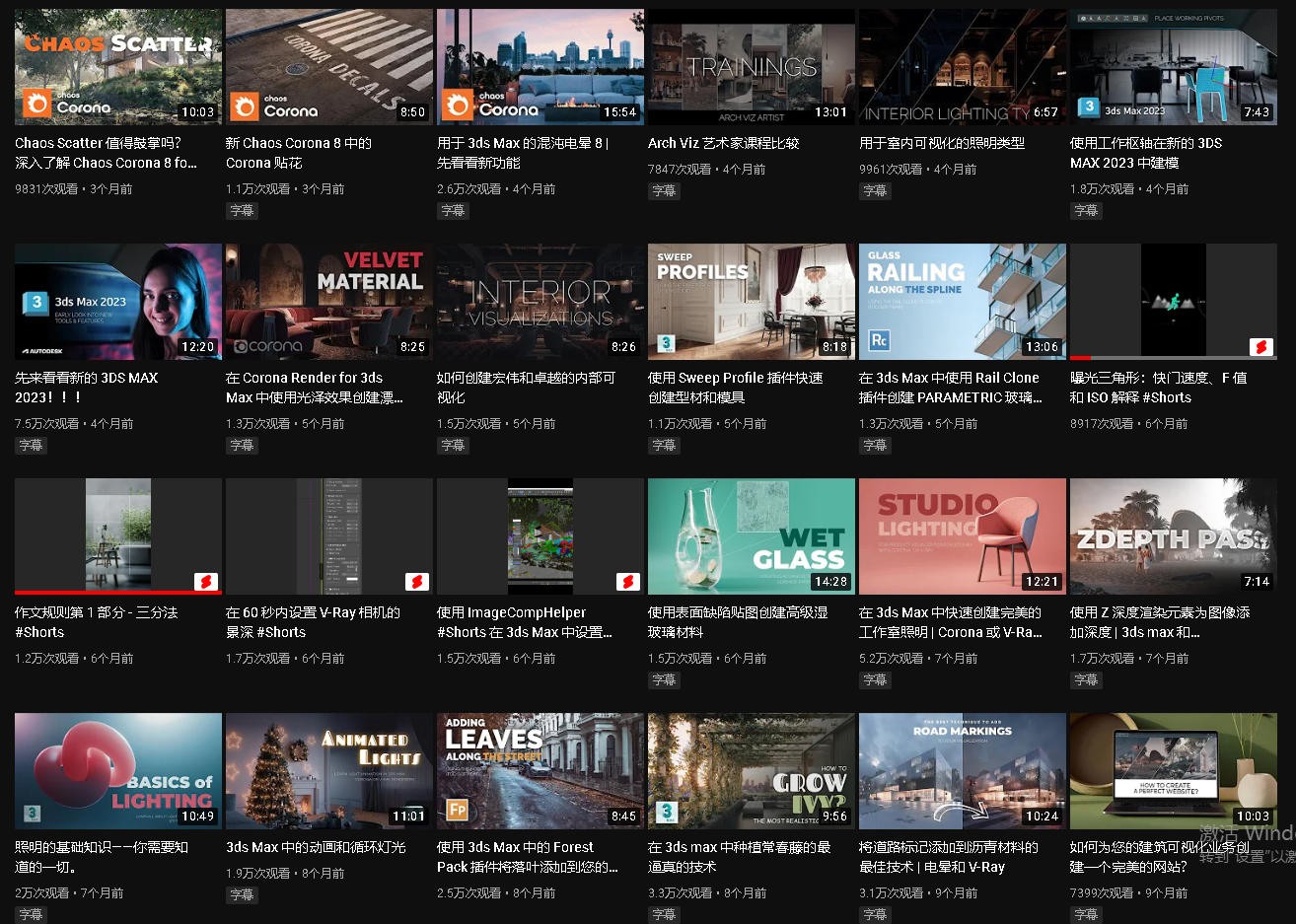Screen dimensions: 1296x924
Task: Open the Basics of Lighting thumbnail
Action: [x=118, y=771]
